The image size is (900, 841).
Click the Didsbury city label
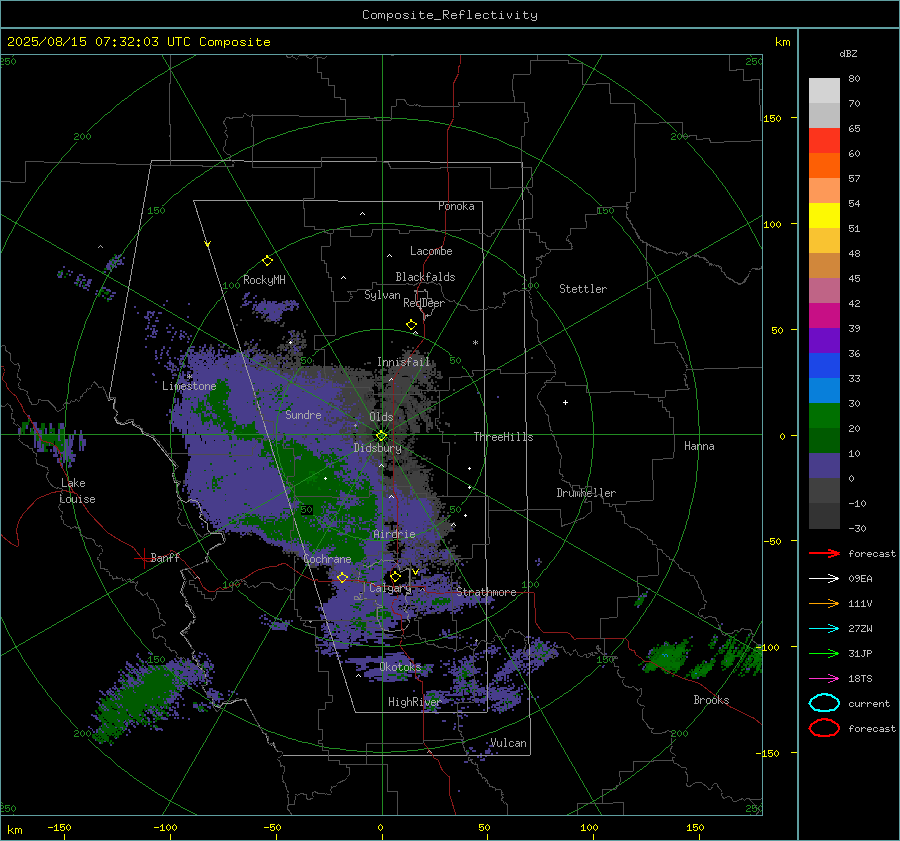[x=378, y=448]
